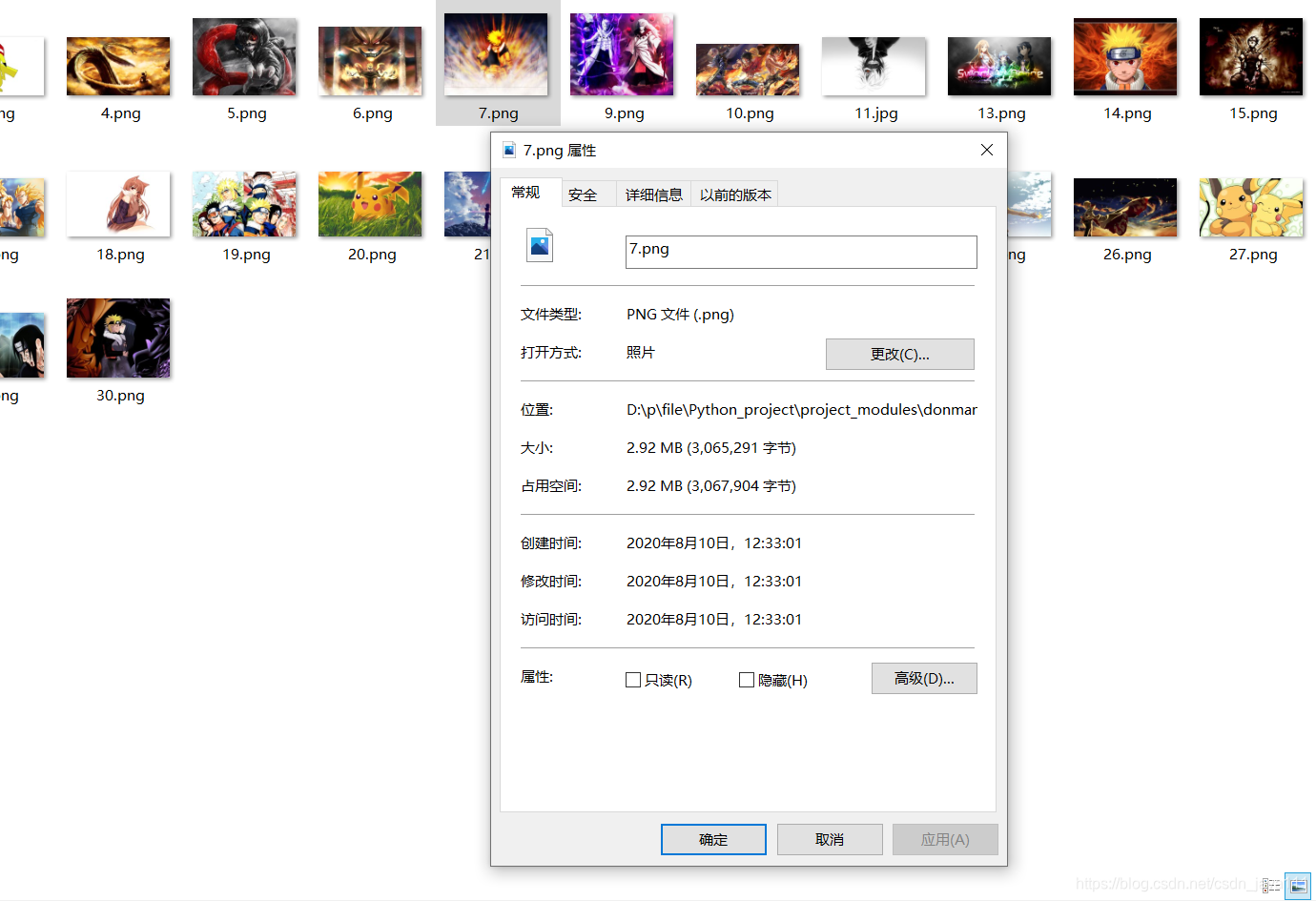Click the PNG 文件 (.png) type value
This screenshot has height=901, width=1316.
tap(680, 315)
